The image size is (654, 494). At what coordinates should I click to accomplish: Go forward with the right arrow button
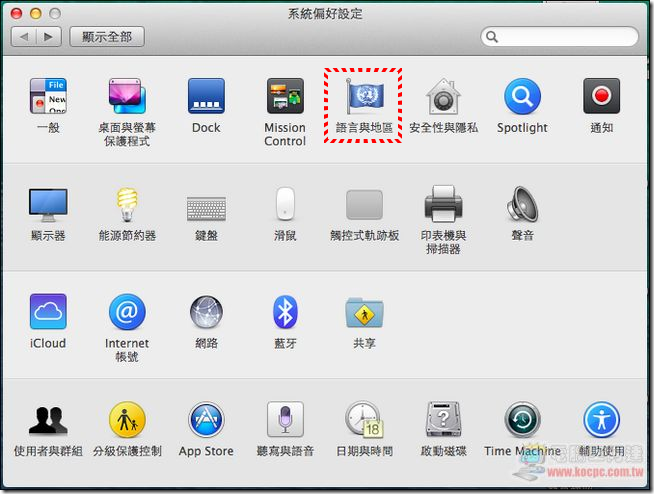point(49,37)
